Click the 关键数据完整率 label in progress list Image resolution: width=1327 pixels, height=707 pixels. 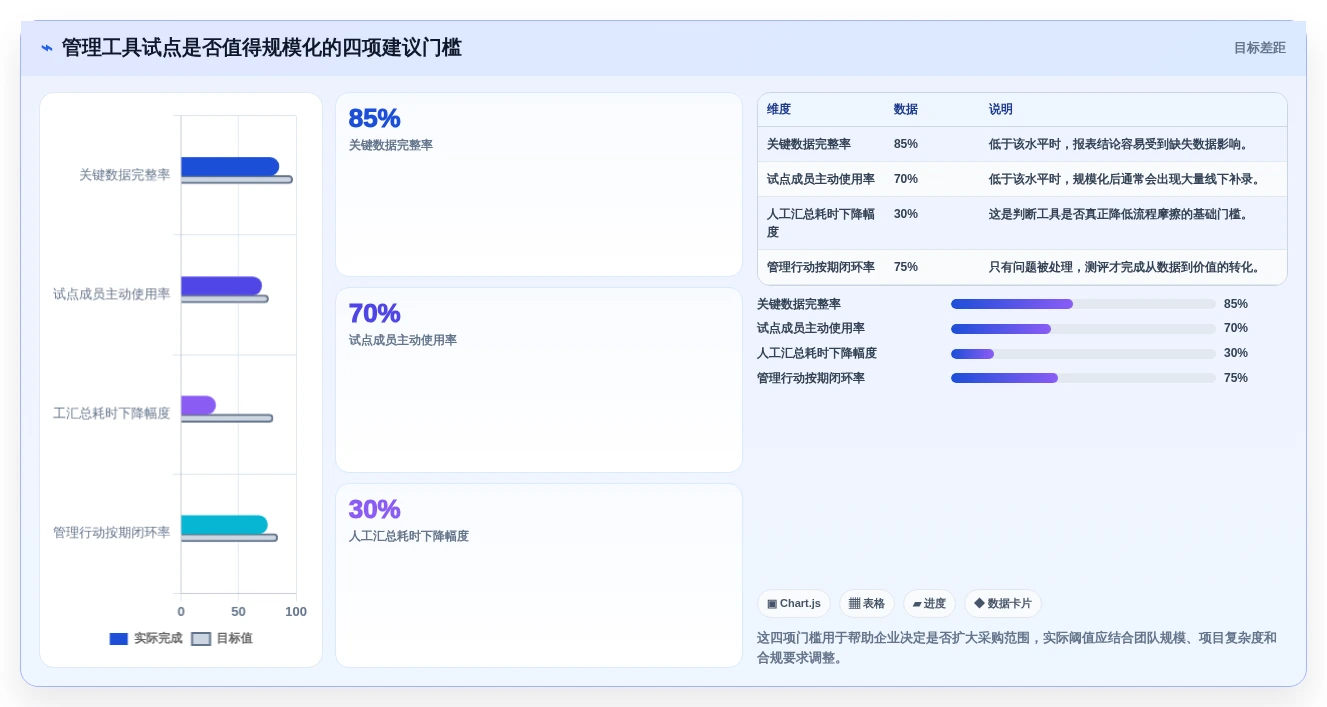pos(799,304)
